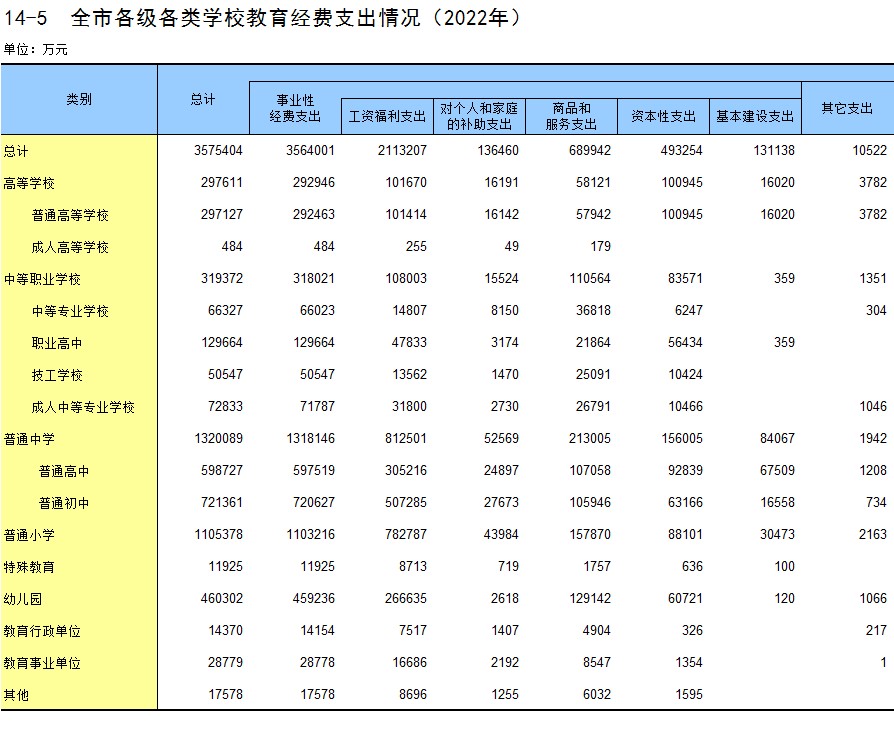894x743 pixels.
Task: Click the 中等职业学校 row label
Action: (x=42, y=279)
